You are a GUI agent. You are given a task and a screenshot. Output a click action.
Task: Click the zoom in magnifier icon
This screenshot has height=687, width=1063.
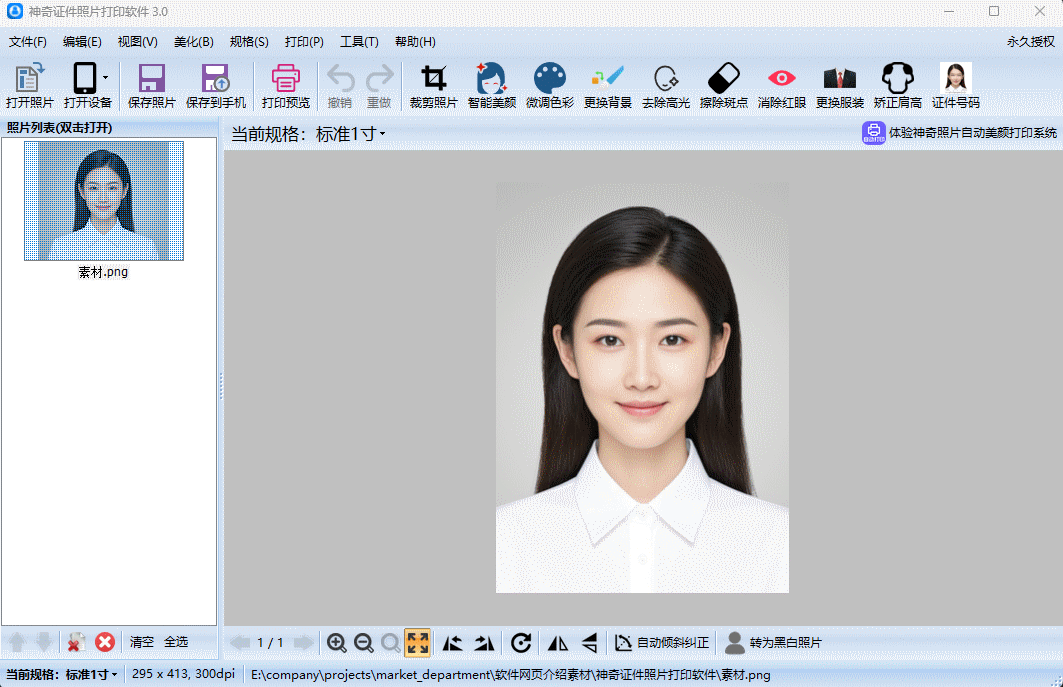(337, 643)
